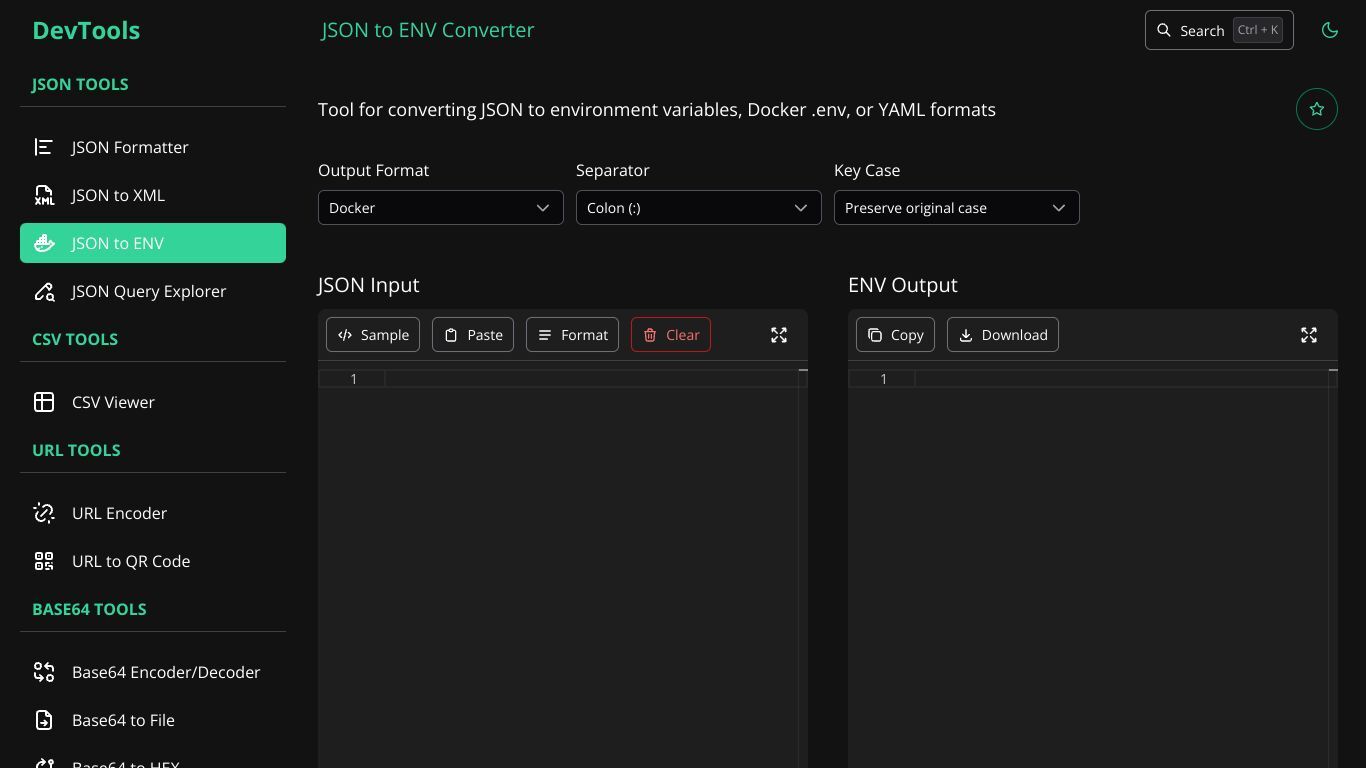Open Base64 to File tool
The width and height of the screenshot is (1366, 768).
click(x=153, y=720)
